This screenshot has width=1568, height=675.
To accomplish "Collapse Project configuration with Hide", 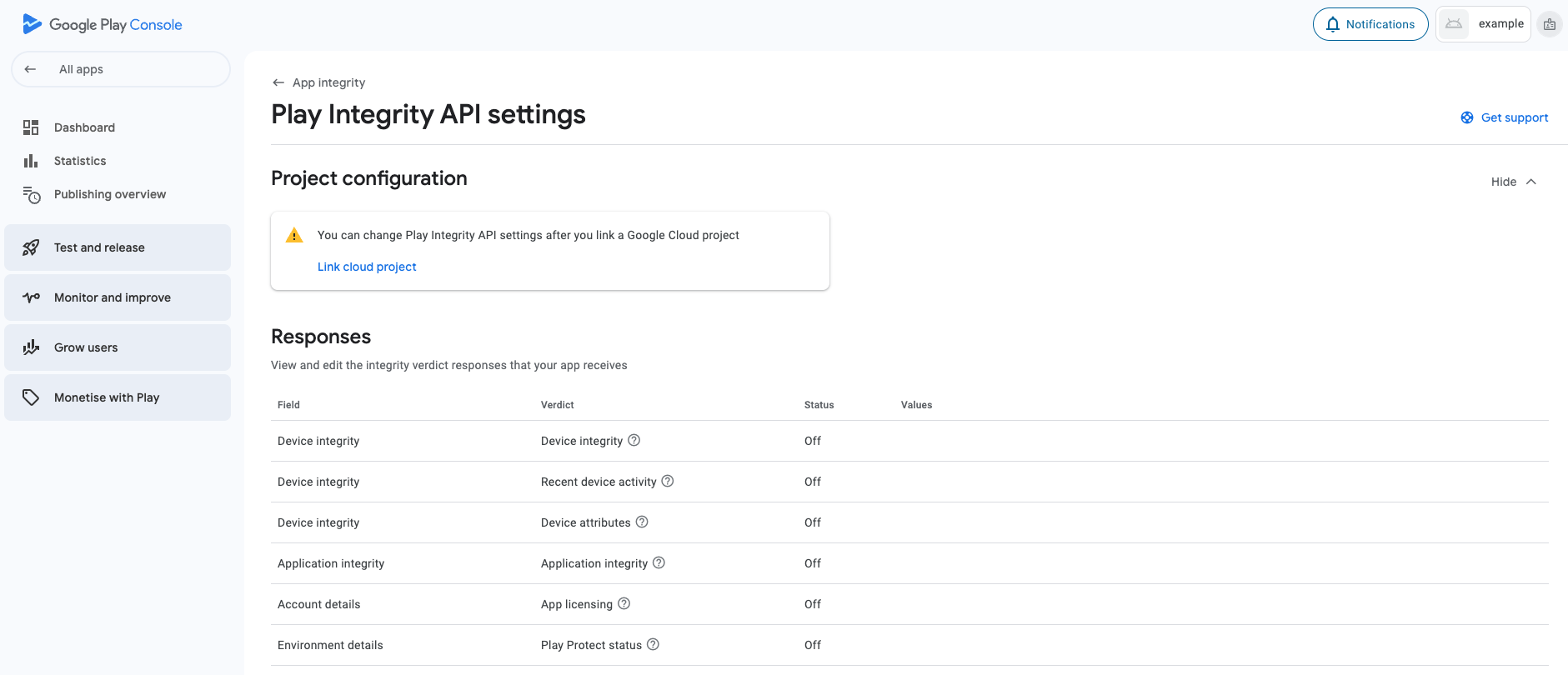I will click(x=1513, y=182).
